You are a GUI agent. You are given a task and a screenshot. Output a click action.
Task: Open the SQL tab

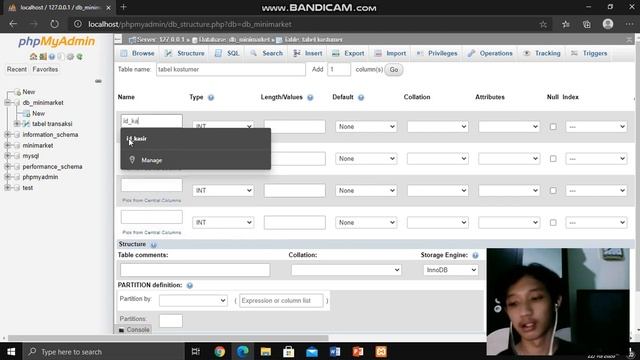[227, 53]
